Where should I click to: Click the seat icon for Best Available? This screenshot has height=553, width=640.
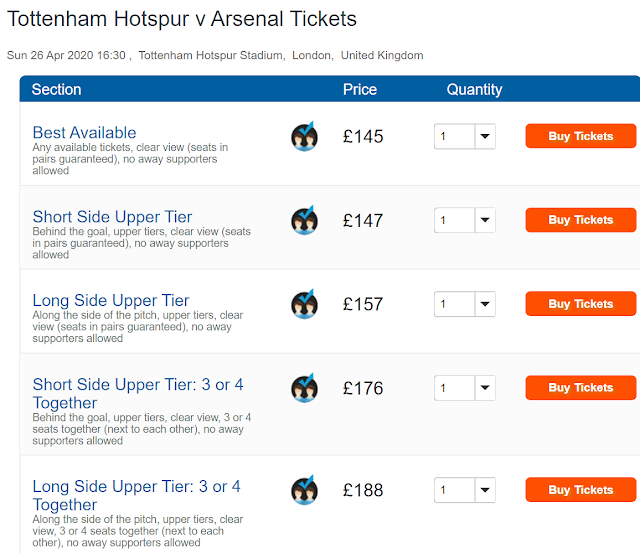click(304, 137)
